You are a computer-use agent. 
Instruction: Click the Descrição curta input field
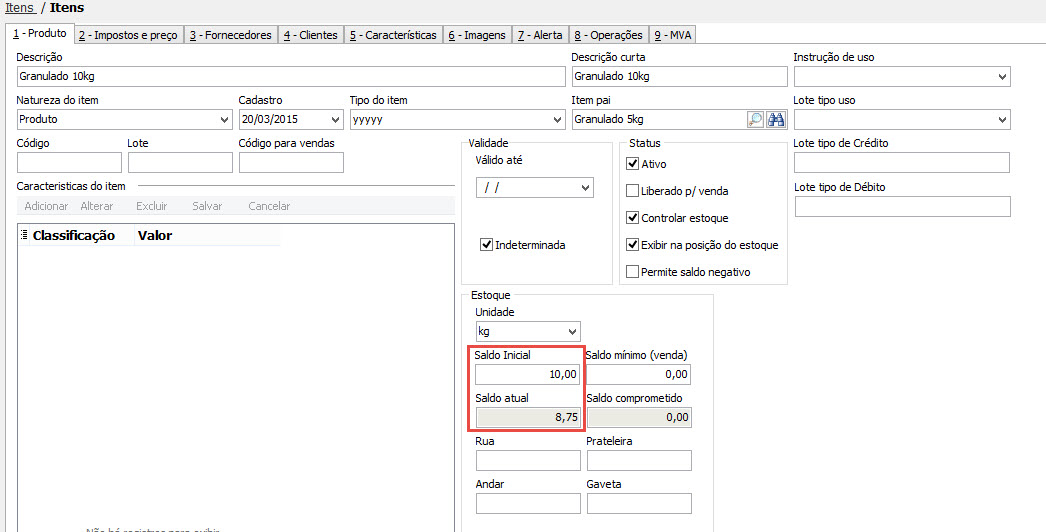(680, 77)
